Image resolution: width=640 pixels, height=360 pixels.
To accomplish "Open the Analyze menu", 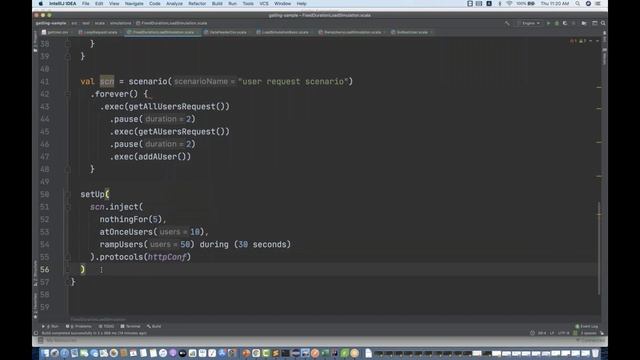I will pos(174,4).
